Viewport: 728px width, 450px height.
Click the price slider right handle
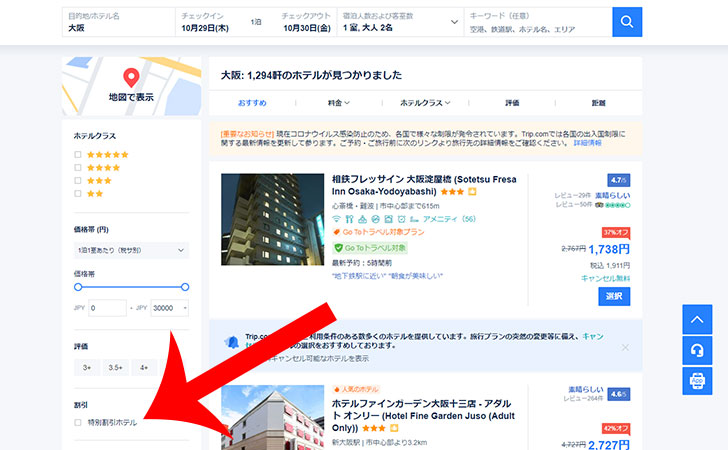tap(185, 287)
